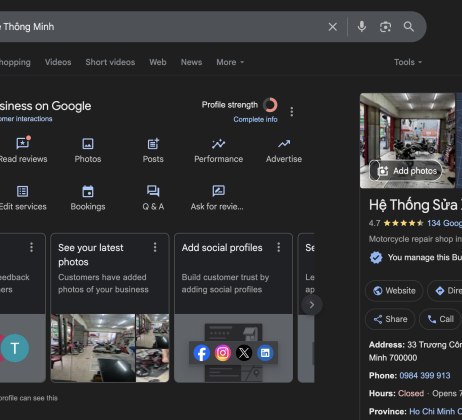Click the magnifier search icon

click(409, 27)
